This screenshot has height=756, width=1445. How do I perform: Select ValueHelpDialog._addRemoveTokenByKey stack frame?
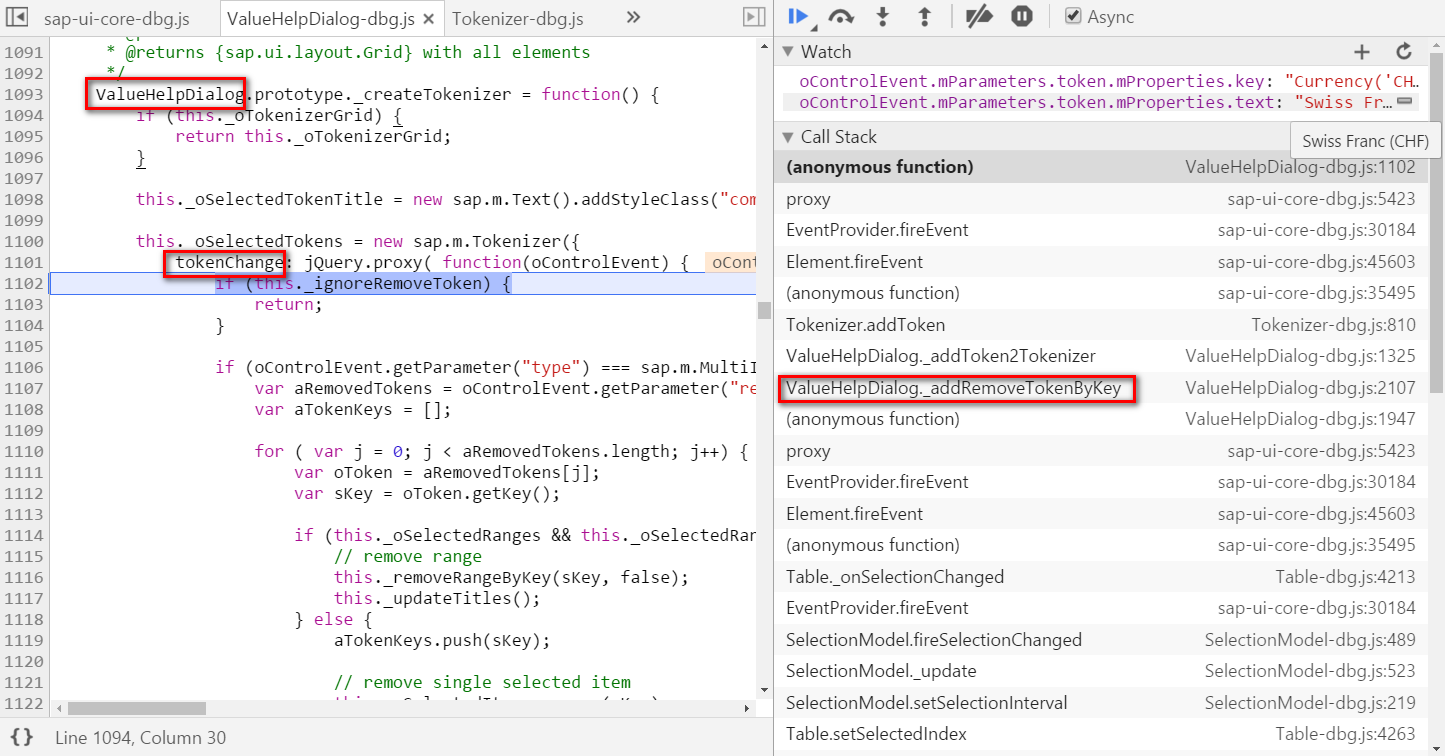[1101, 388]
